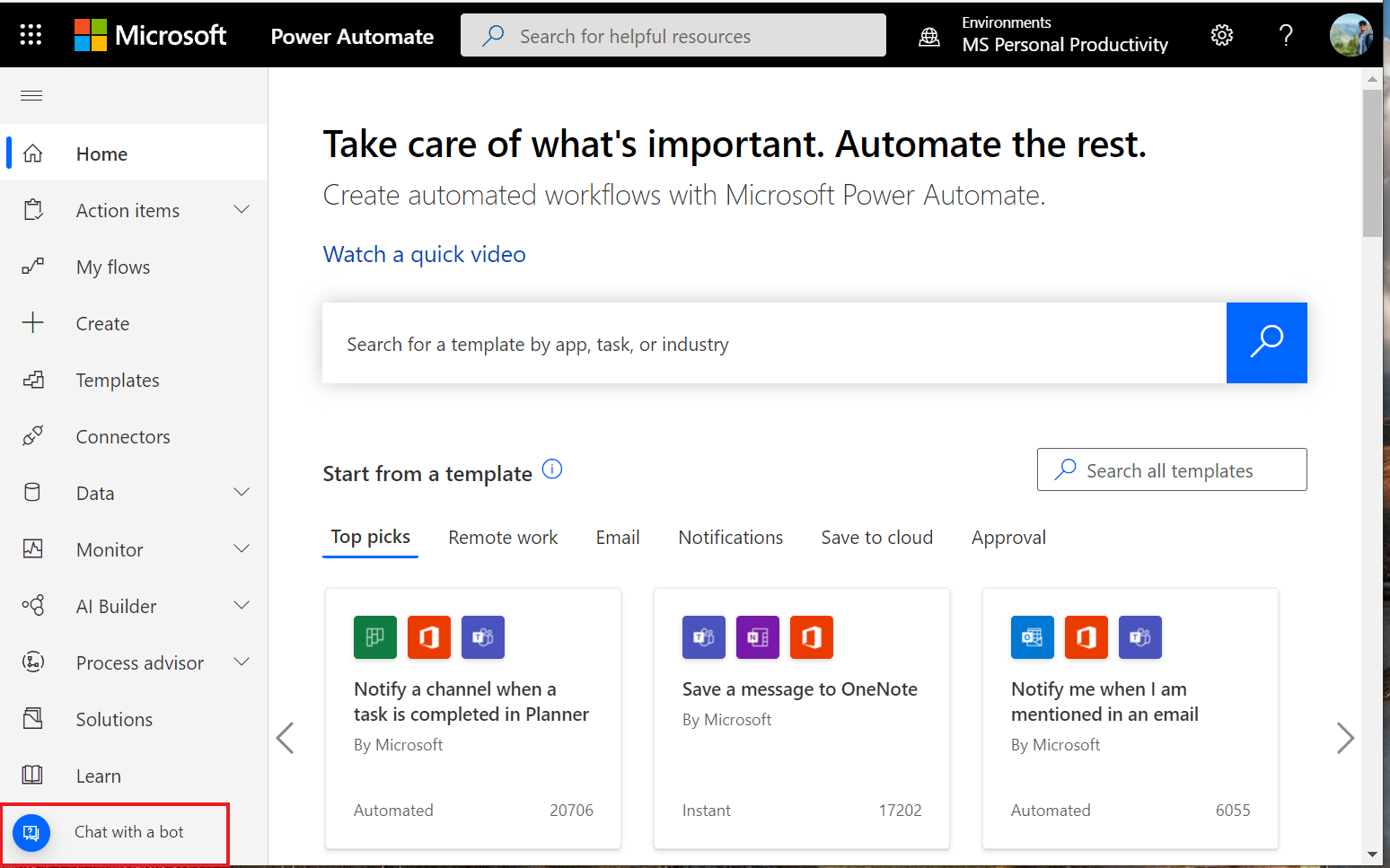Click the Search all templates box
The height and width of the screenshot is (868, 1390).
tap(1172, 469)
